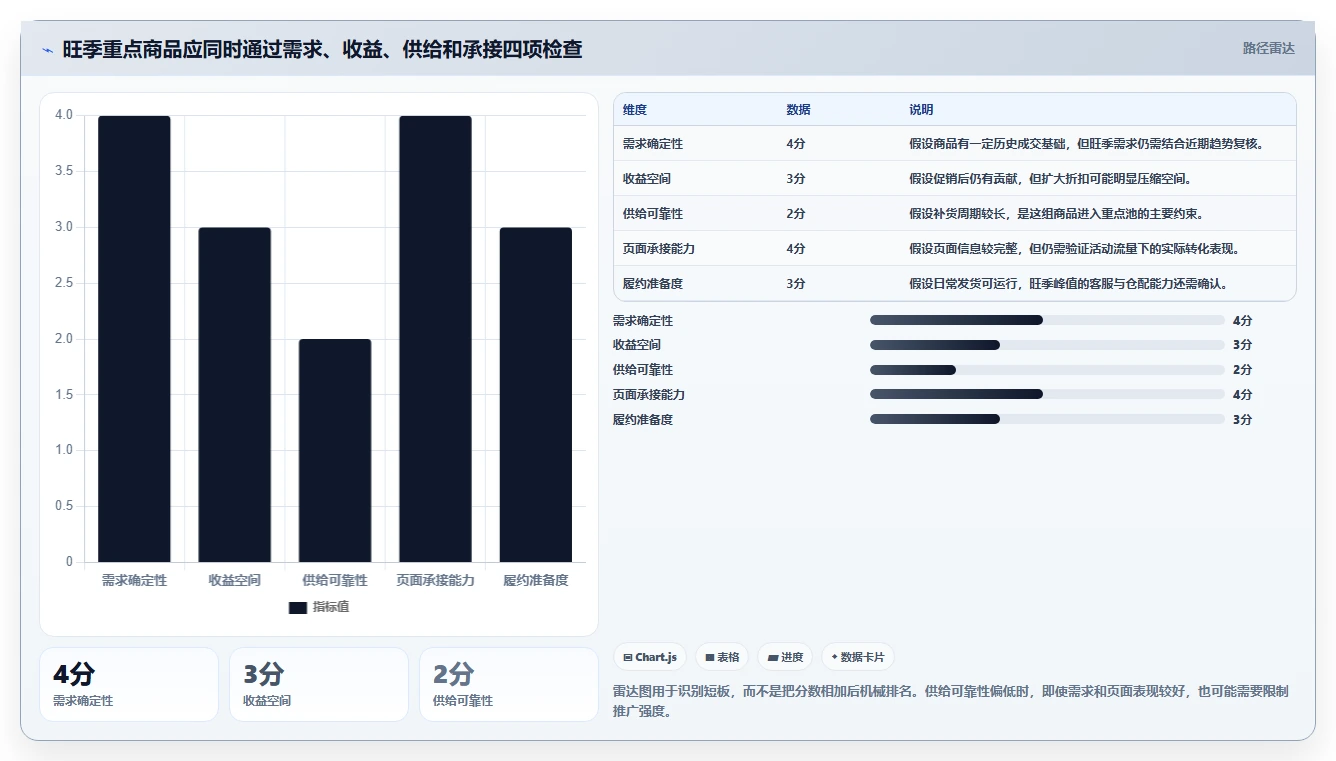Click the 页面承接能力 table row cell
1336x761 pixels.
659,249
